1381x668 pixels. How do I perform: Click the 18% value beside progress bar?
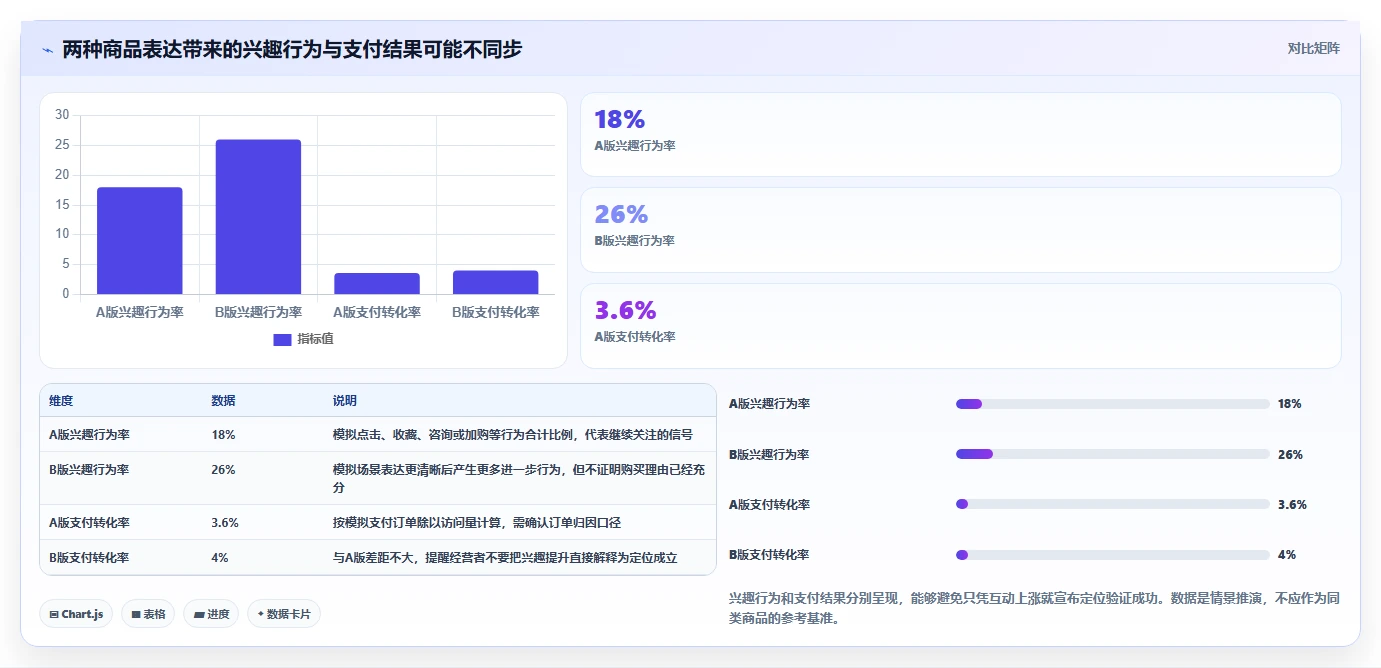coord(1290,404)
